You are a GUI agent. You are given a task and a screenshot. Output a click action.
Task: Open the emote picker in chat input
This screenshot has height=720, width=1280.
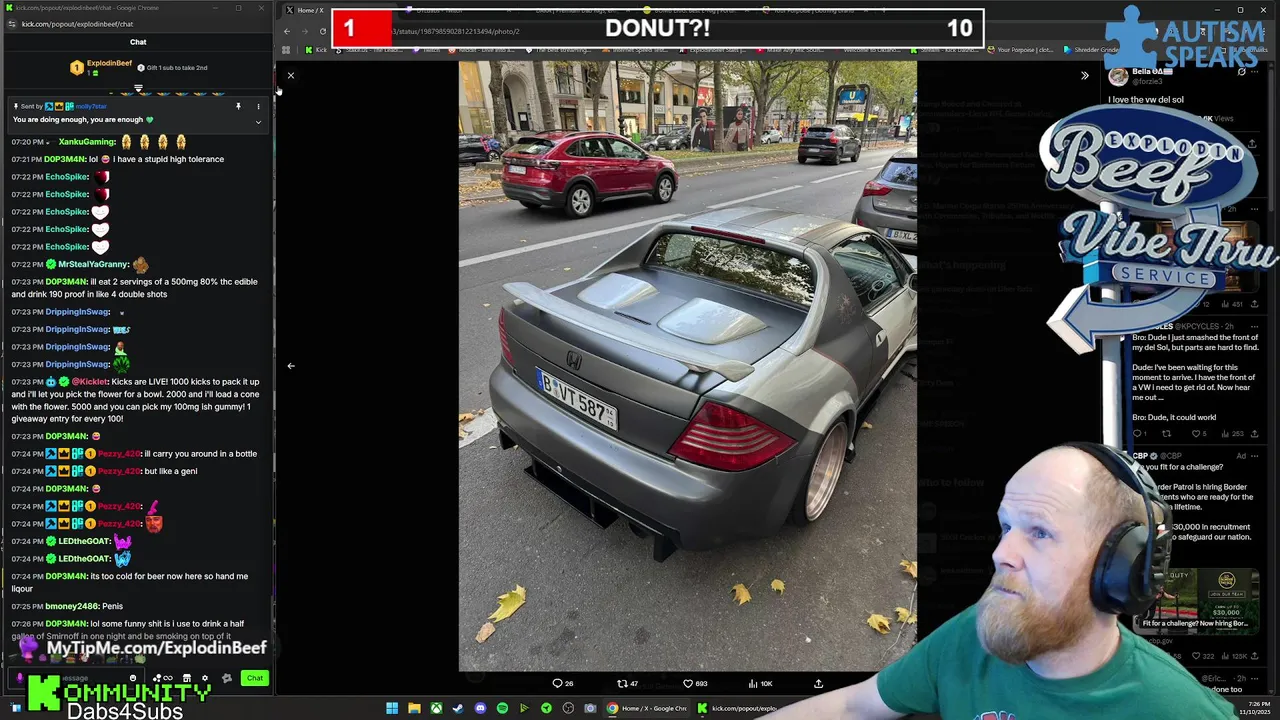(133, 678)
